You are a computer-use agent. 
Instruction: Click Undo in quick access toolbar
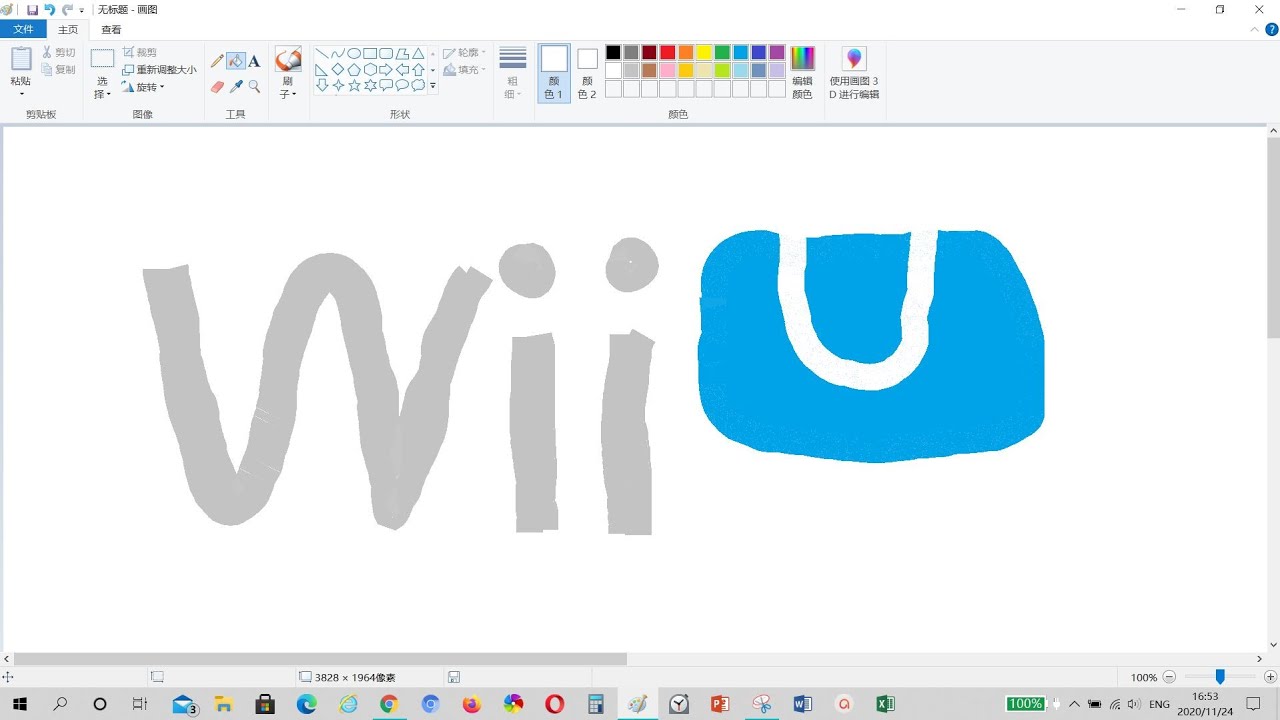pos(49,9)
